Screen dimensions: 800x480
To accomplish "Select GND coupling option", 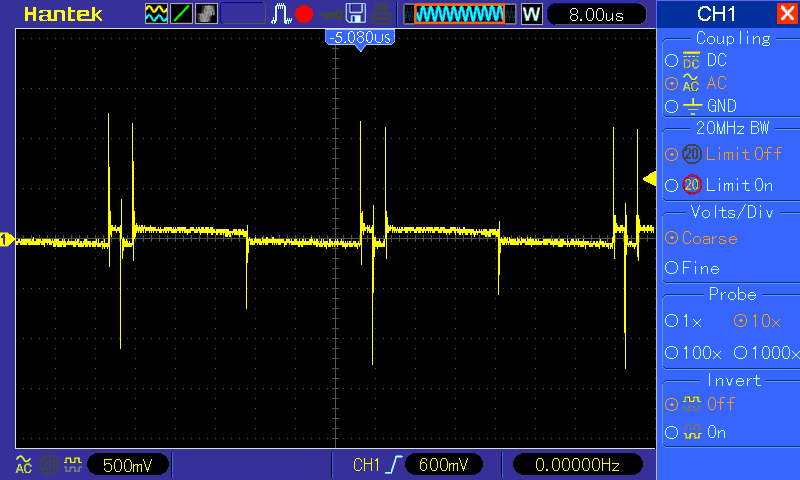I will coord(701,106).
